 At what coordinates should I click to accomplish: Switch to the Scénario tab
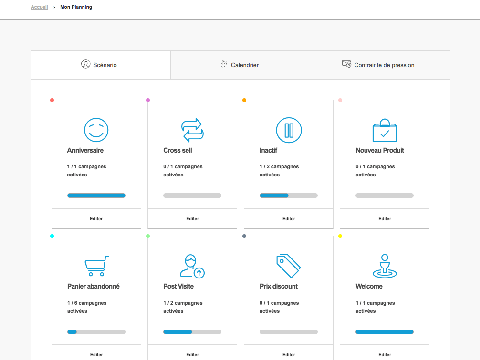tap(101, 65)
